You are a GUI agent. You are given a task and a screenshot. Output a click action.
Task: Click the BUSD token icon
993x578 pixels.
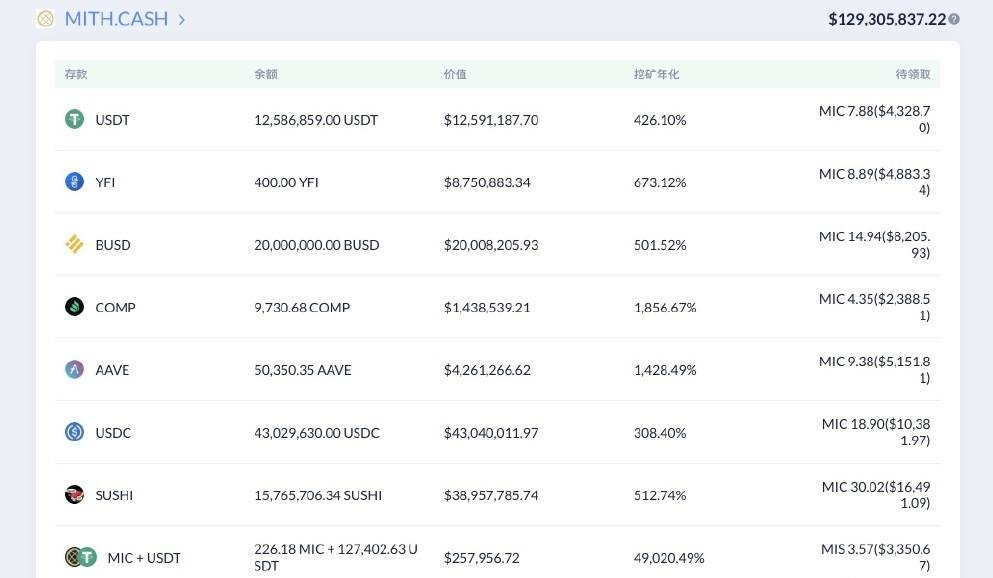point(74,244)
